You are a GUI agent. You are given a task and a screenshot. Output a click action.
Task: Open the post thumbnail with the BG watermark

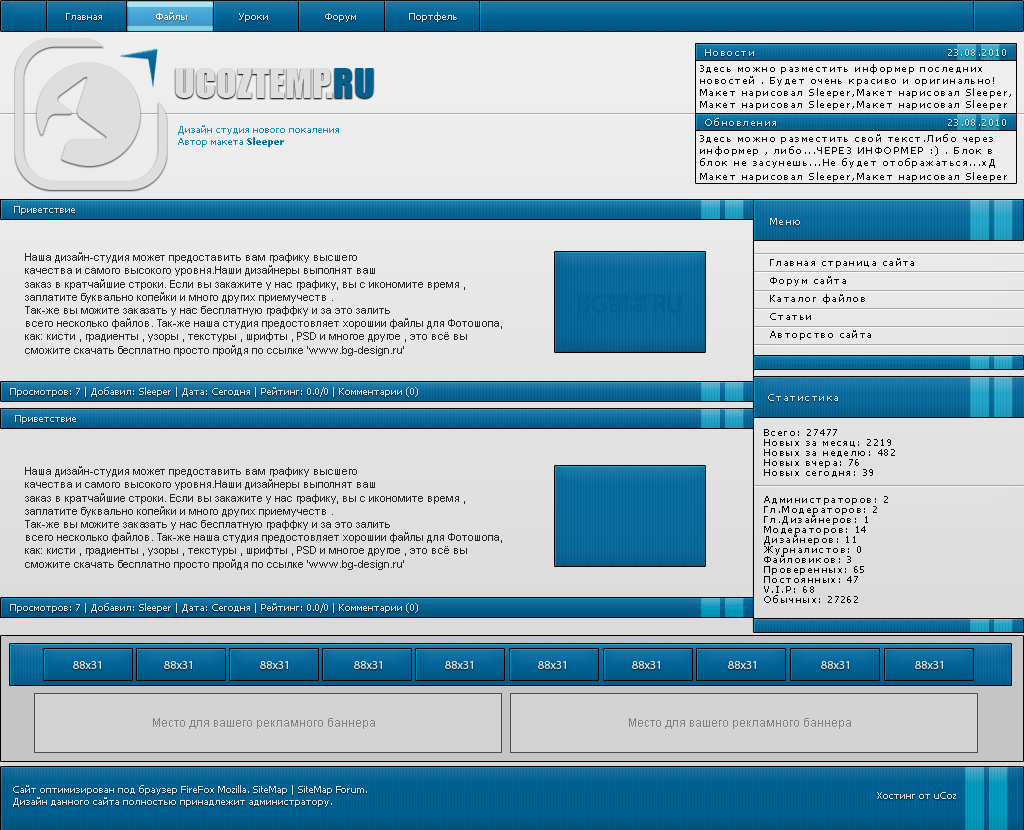[x=630, y=302]
